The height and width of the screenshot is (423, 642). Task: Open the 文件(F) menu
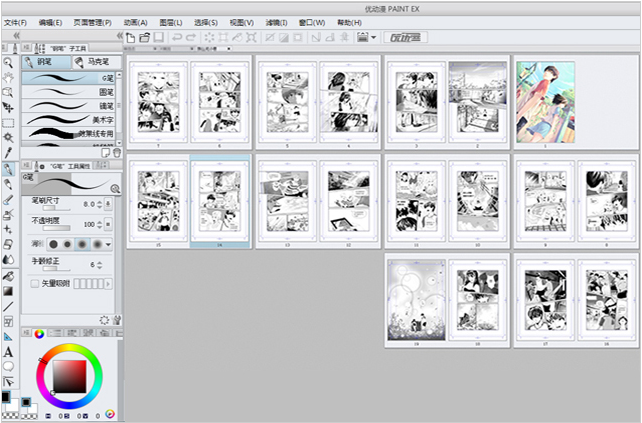[x=15, y=23]
